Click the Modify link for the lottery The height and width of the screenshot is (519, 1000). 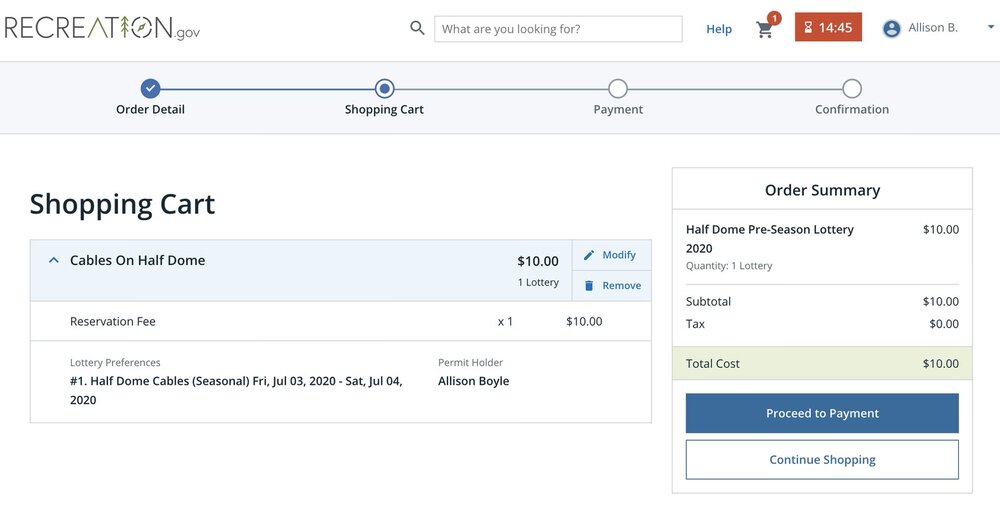coord(619,255)
